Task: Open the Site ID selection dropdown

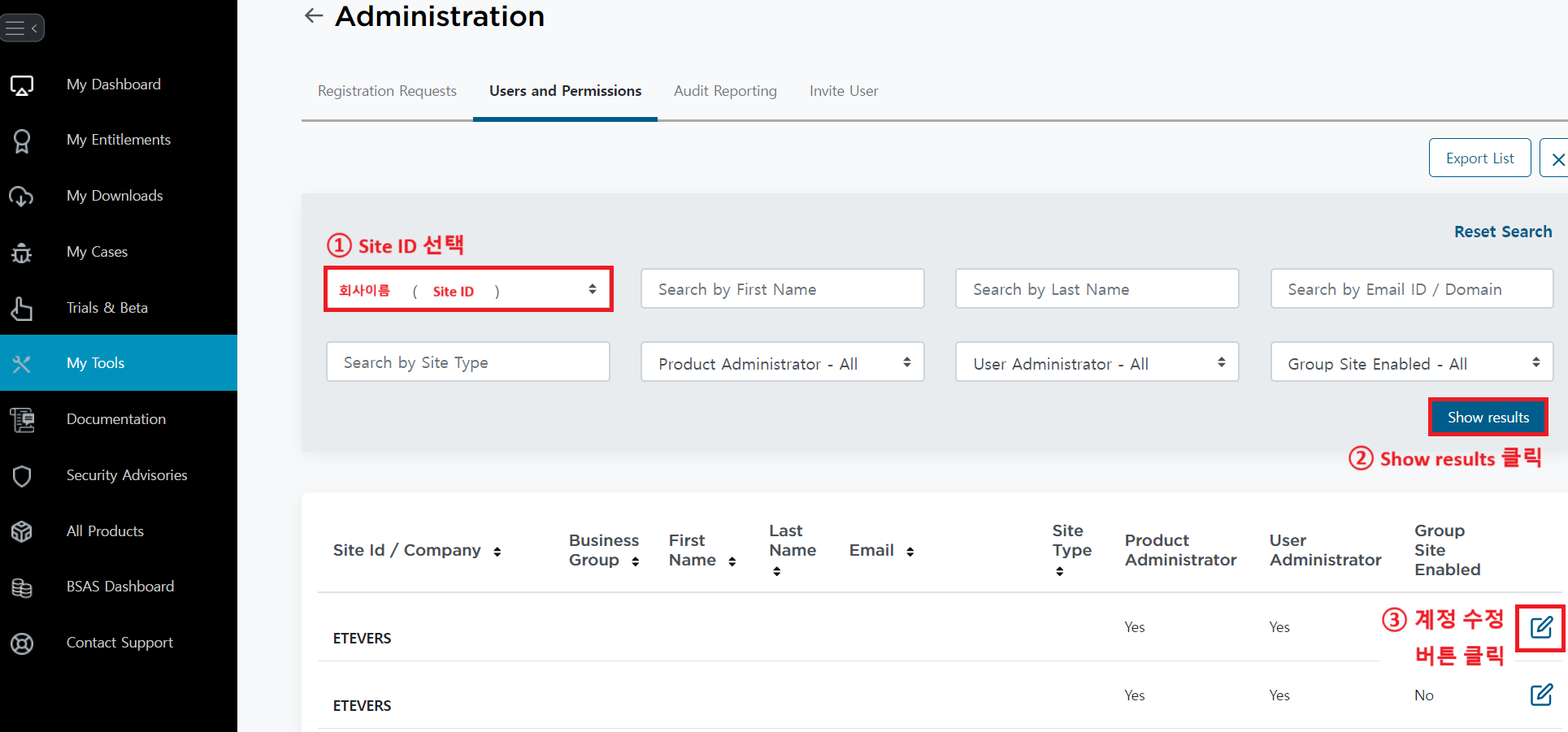Action: coord(468,289)
